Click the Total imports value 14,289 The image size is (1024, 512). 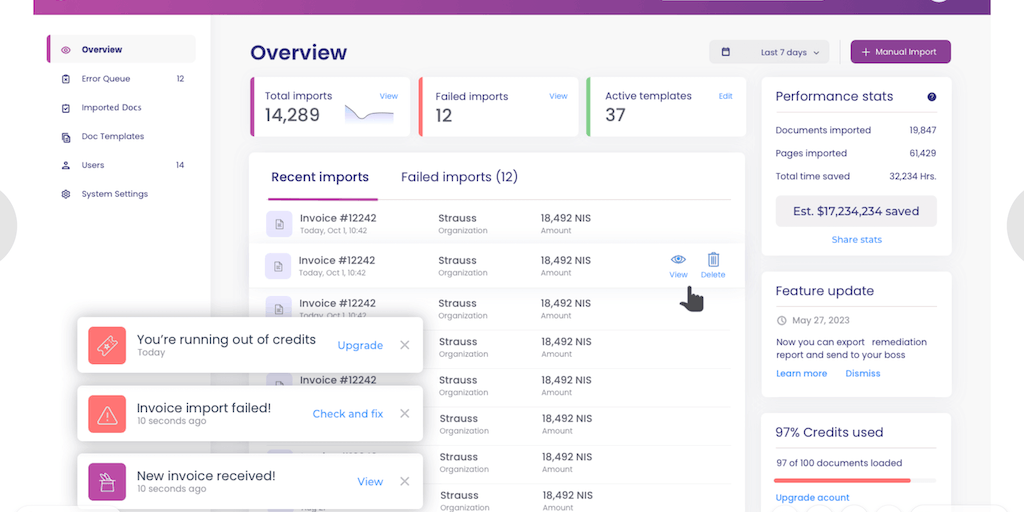coord(292,115)
